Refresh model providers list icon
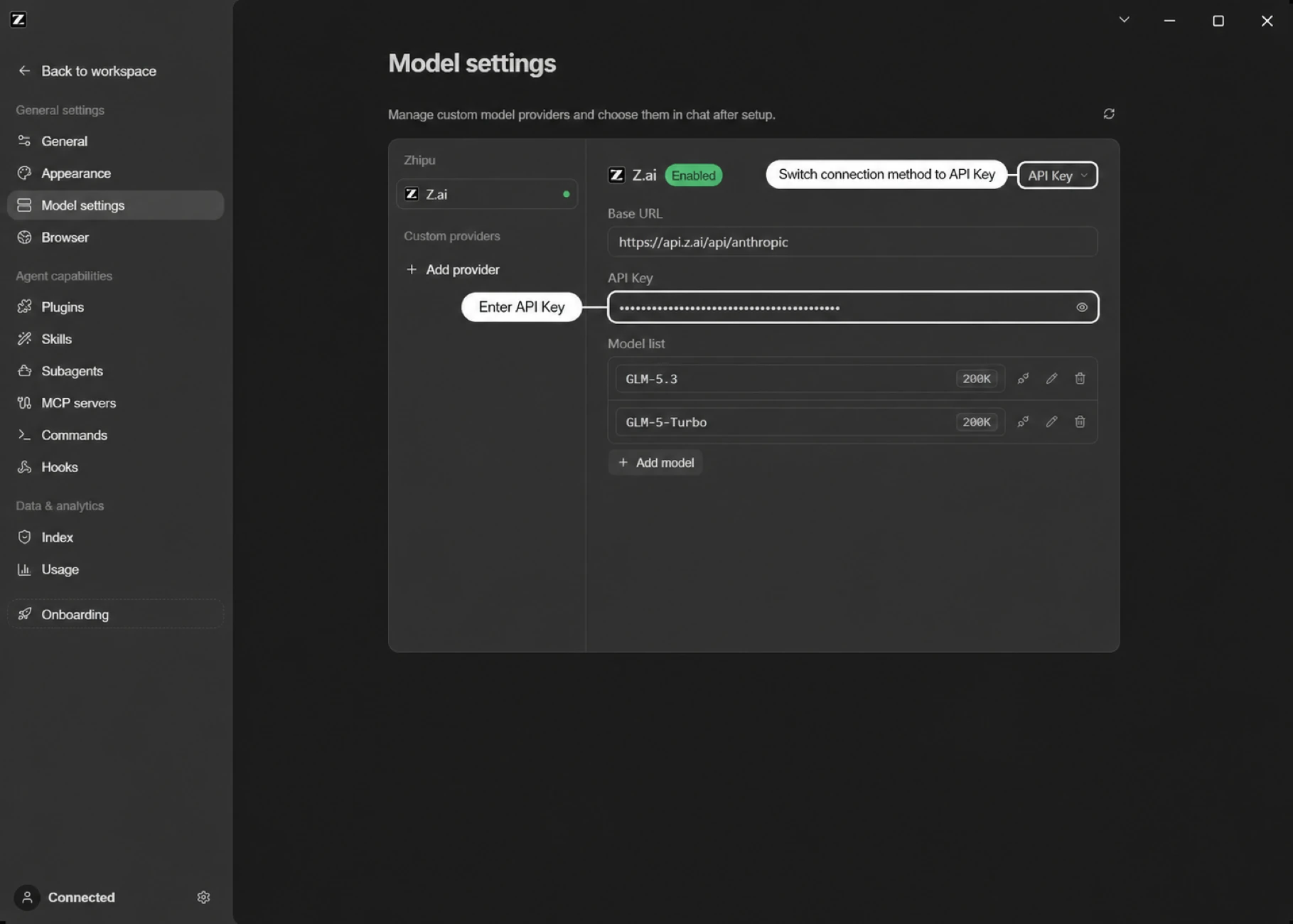Viewport: 1293px width, 924px height. click(1108, 114)
